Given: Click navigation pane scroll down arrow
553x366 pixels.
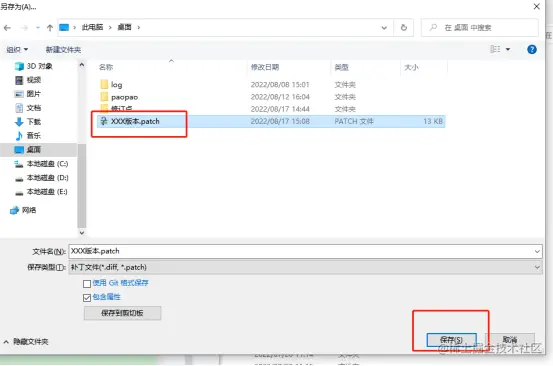Looking at the screenshot, I should (x=82, y=233).
